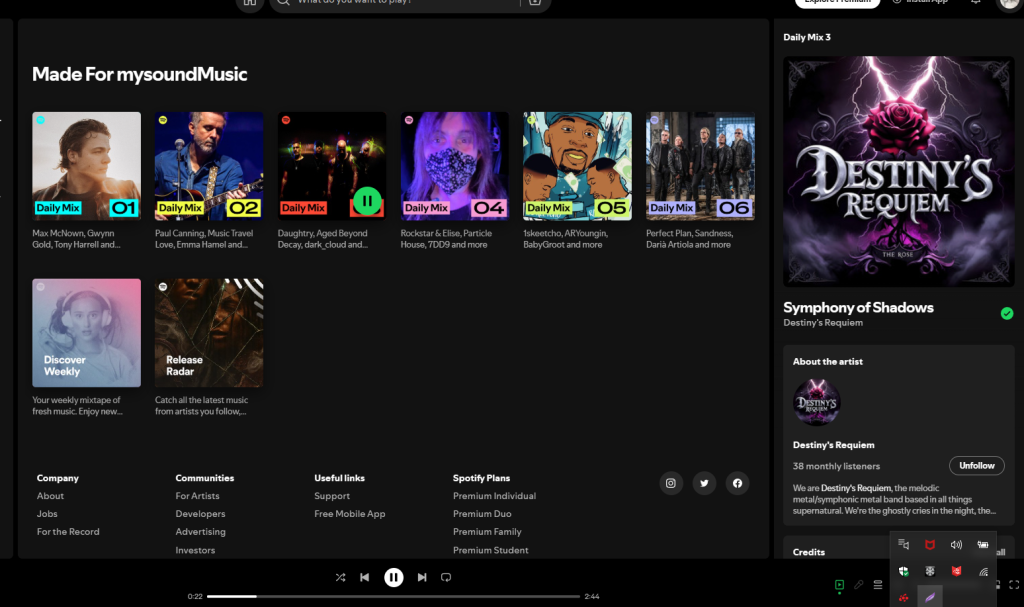
Task: Click the round Destiny's Requiem artist avatar
Action: (816, 402)
